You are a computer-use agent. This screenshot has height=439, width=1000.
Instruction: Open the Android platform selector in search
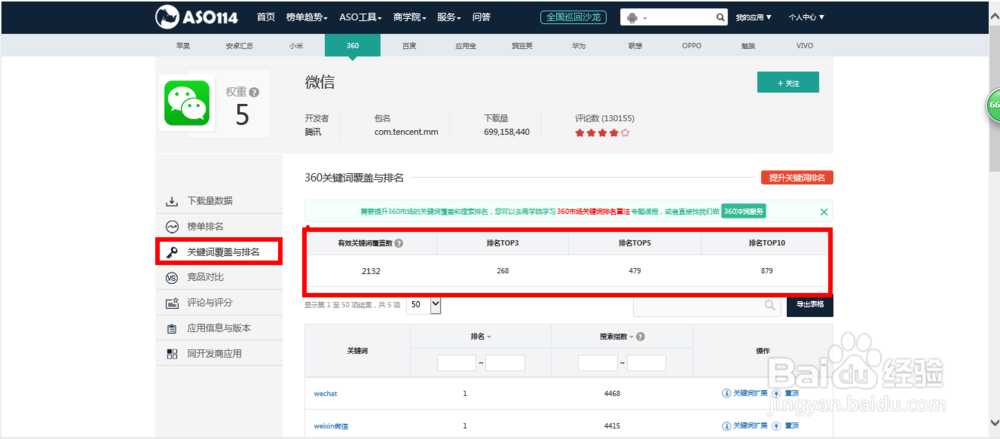pos(637,18)
